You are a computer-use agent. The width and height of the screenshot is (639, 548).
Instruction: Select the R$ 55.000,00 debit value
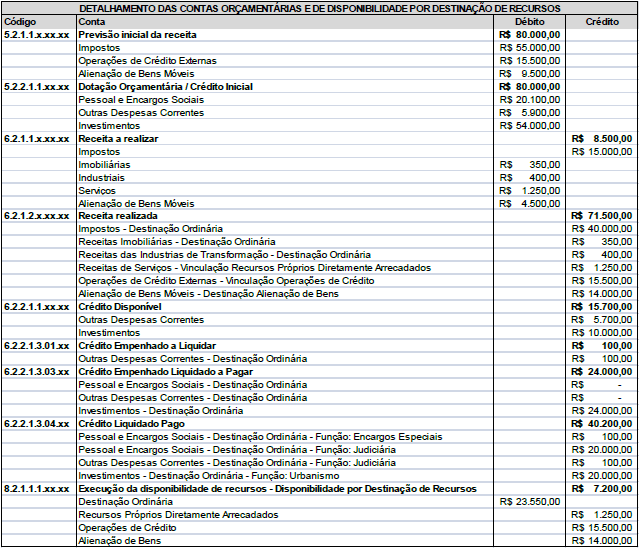click(528, 47)
